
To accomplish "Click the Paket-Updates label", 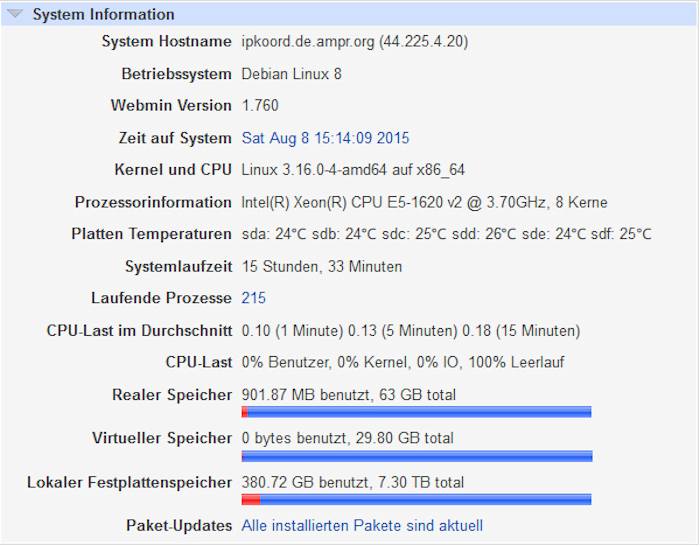I will [x=179, y=525].
